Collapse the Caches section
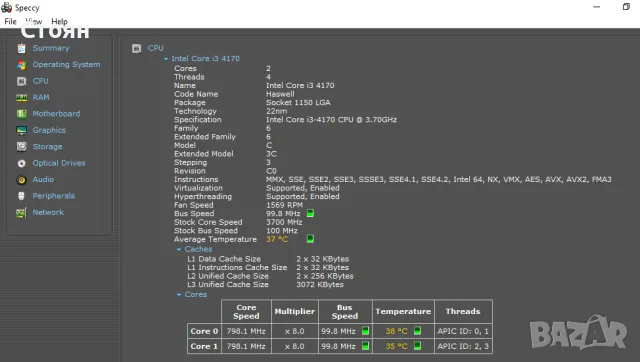 [x=179, y=249]
